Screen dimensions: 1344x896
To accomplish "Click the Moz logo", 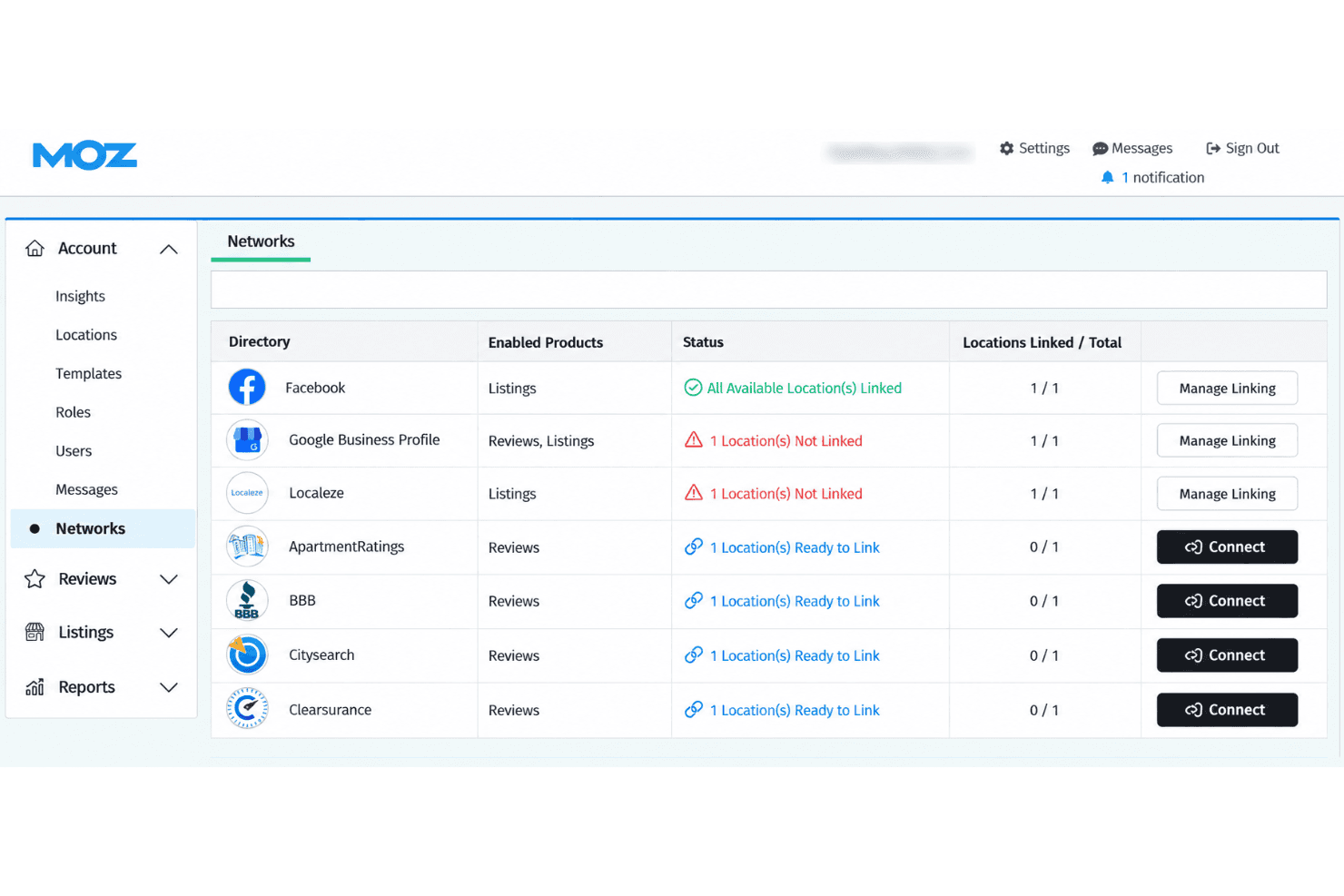I will pos(84,155).
